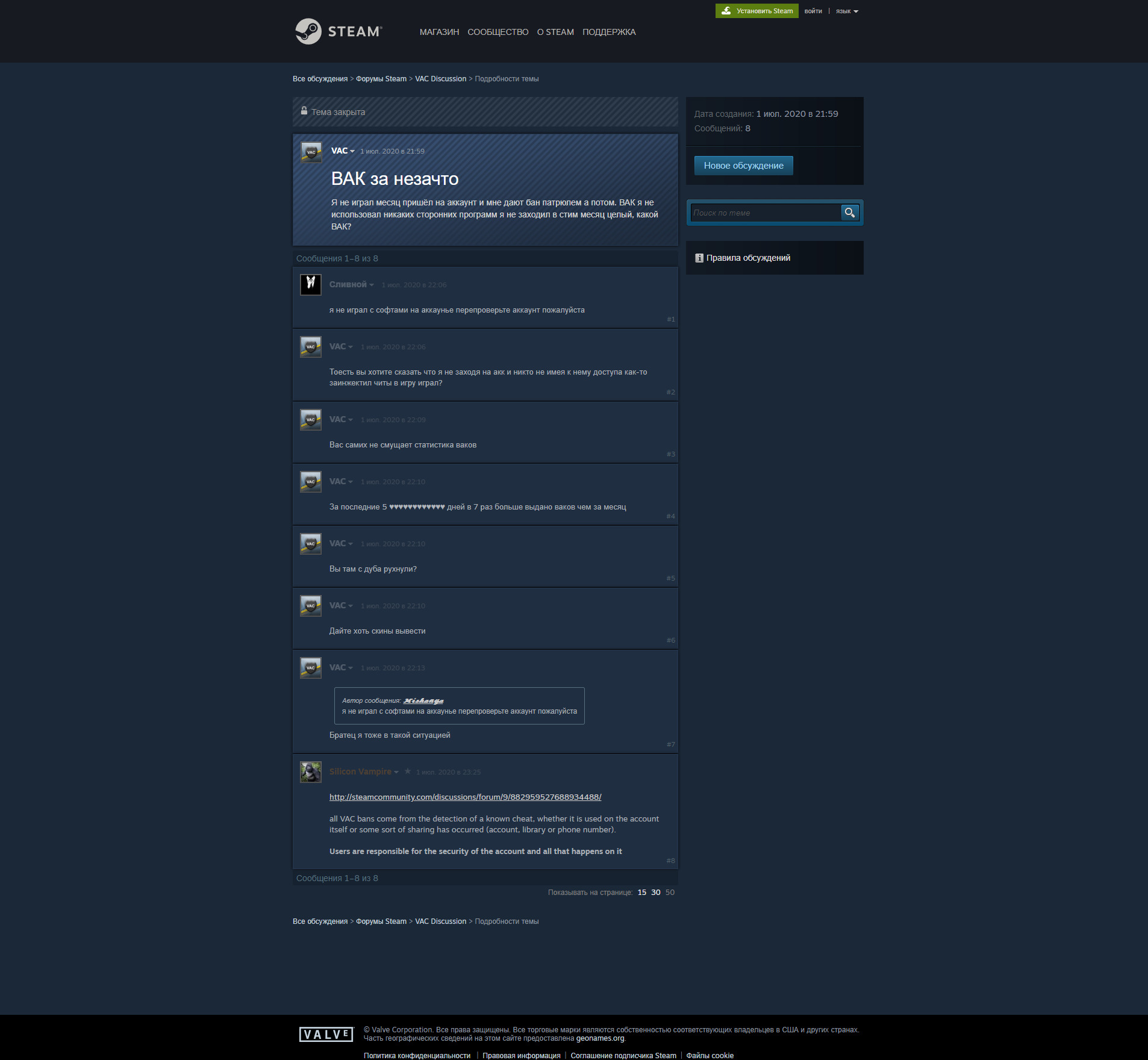Click the VAC avatar on the original post

(x=311, y=152)
